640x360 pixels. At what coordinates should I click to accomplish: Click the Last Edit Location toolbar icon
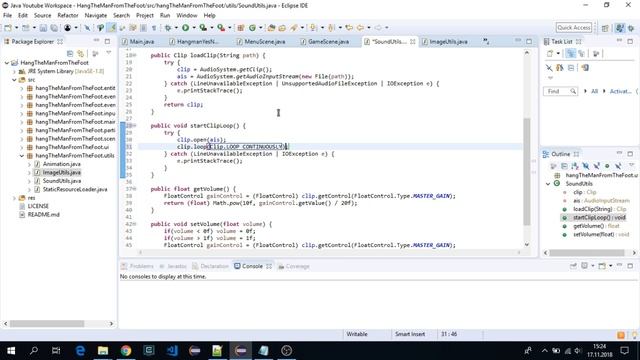(349, 28)
